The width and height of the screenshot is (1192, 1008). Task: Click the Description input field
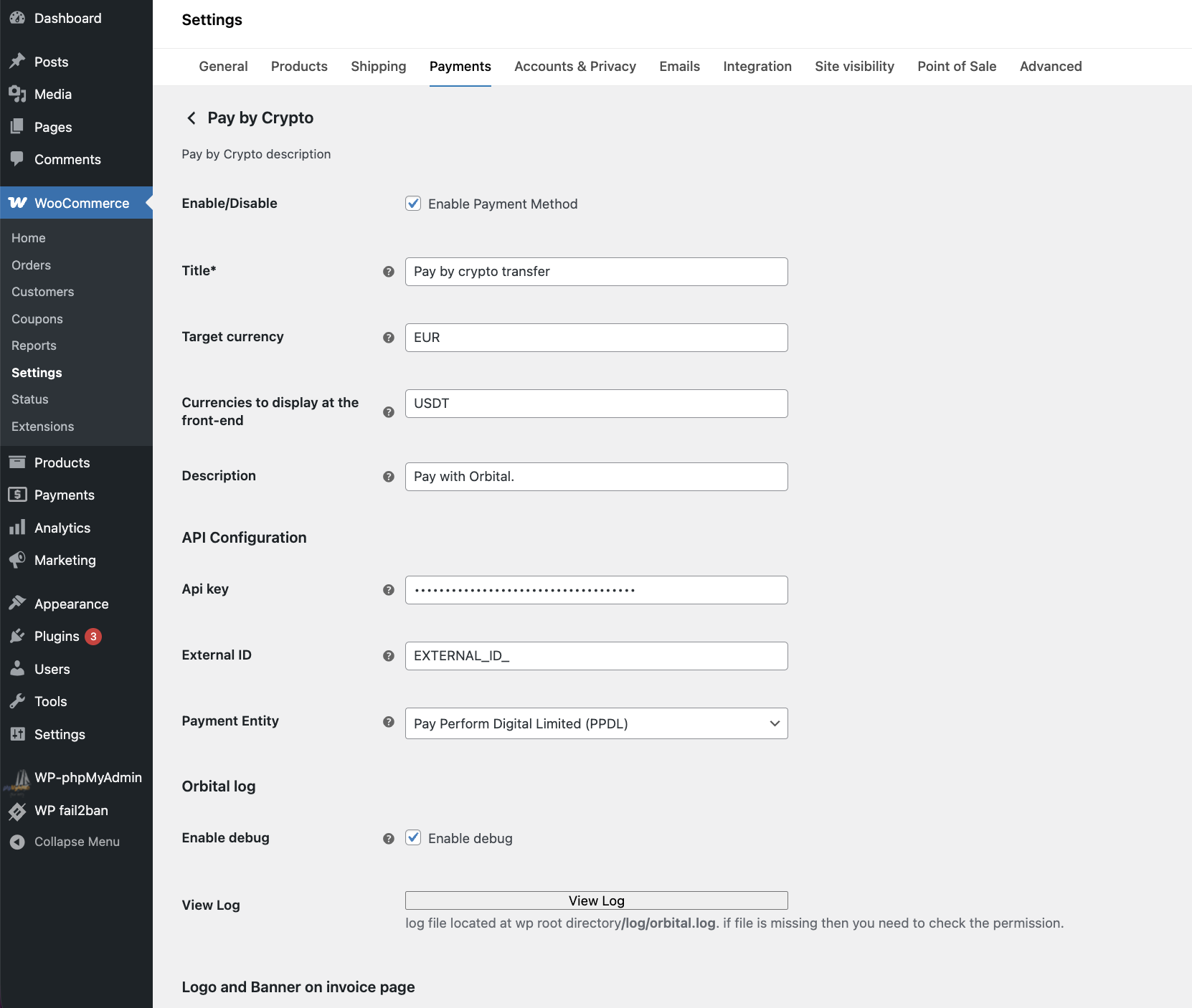(597, 477)
